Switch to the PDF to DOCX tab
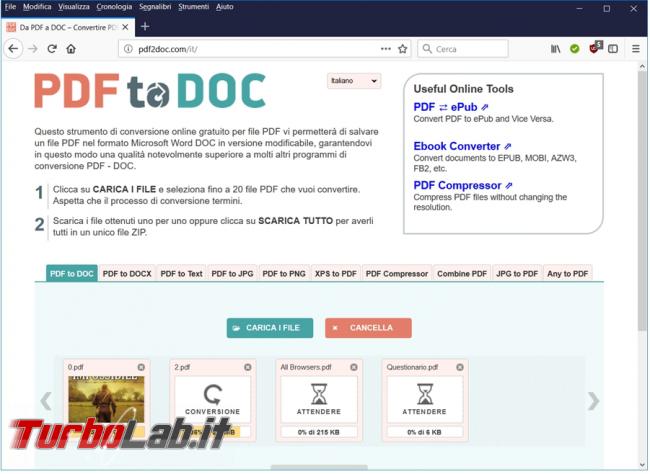650x474 pixels. (127, 274)
